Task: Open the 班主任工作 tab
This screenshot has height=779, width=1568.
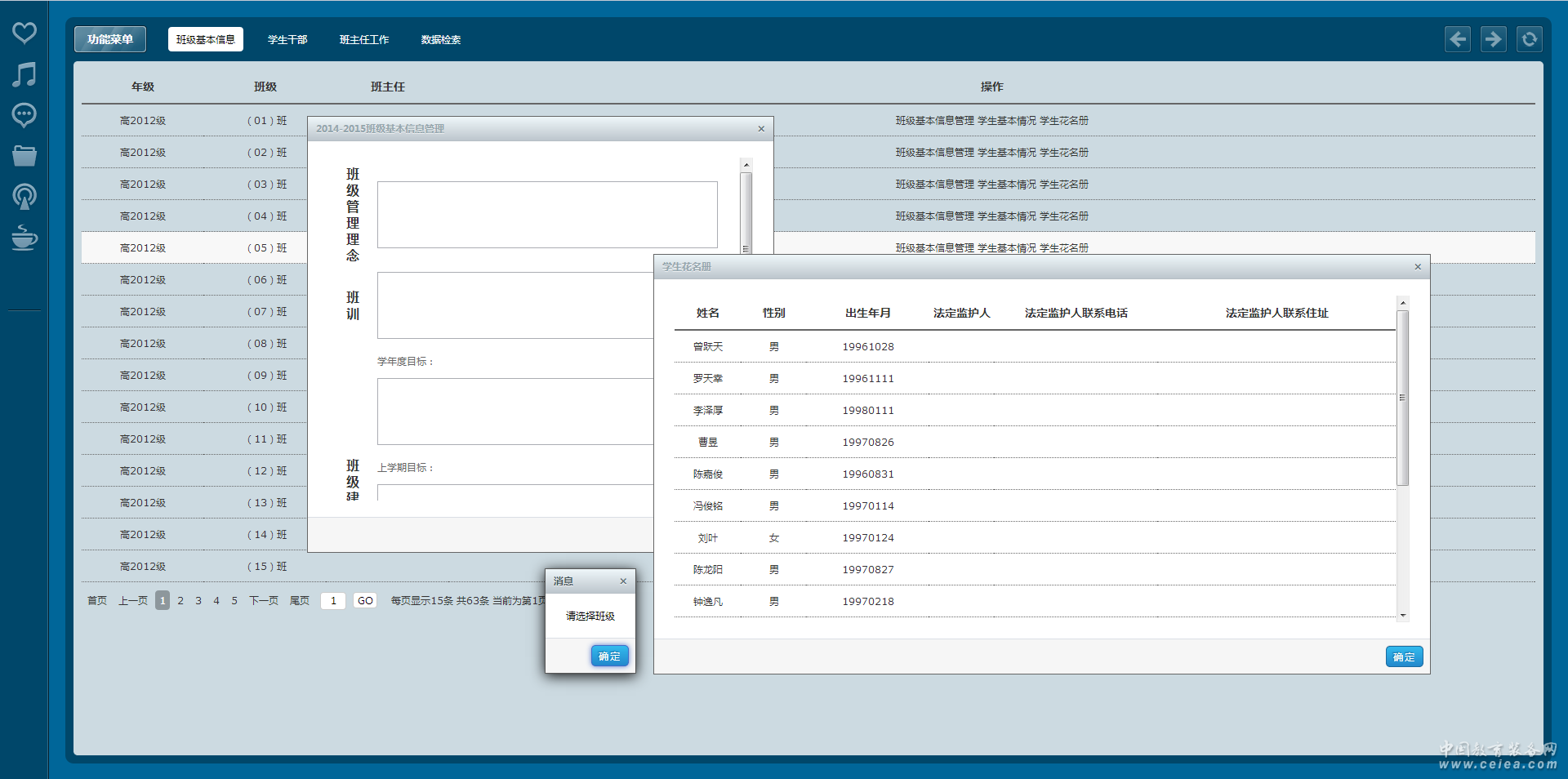Action: (x=364, y=40)
